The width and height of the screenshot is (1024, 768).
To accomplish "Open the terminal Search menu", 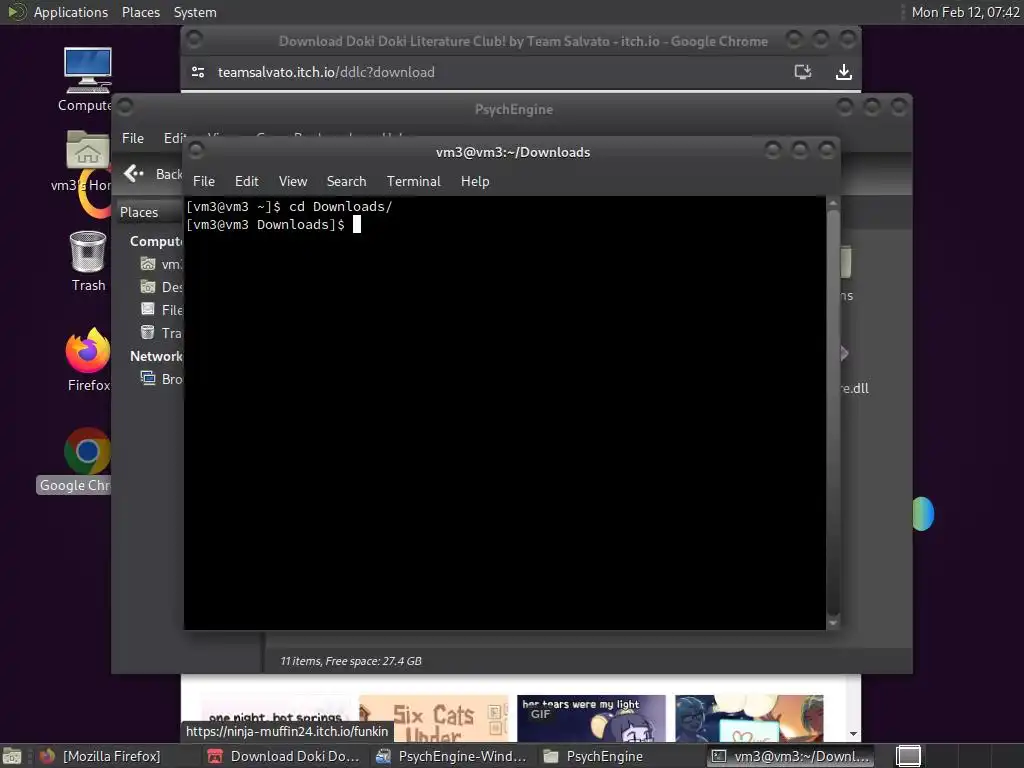I will pos(346,182).
